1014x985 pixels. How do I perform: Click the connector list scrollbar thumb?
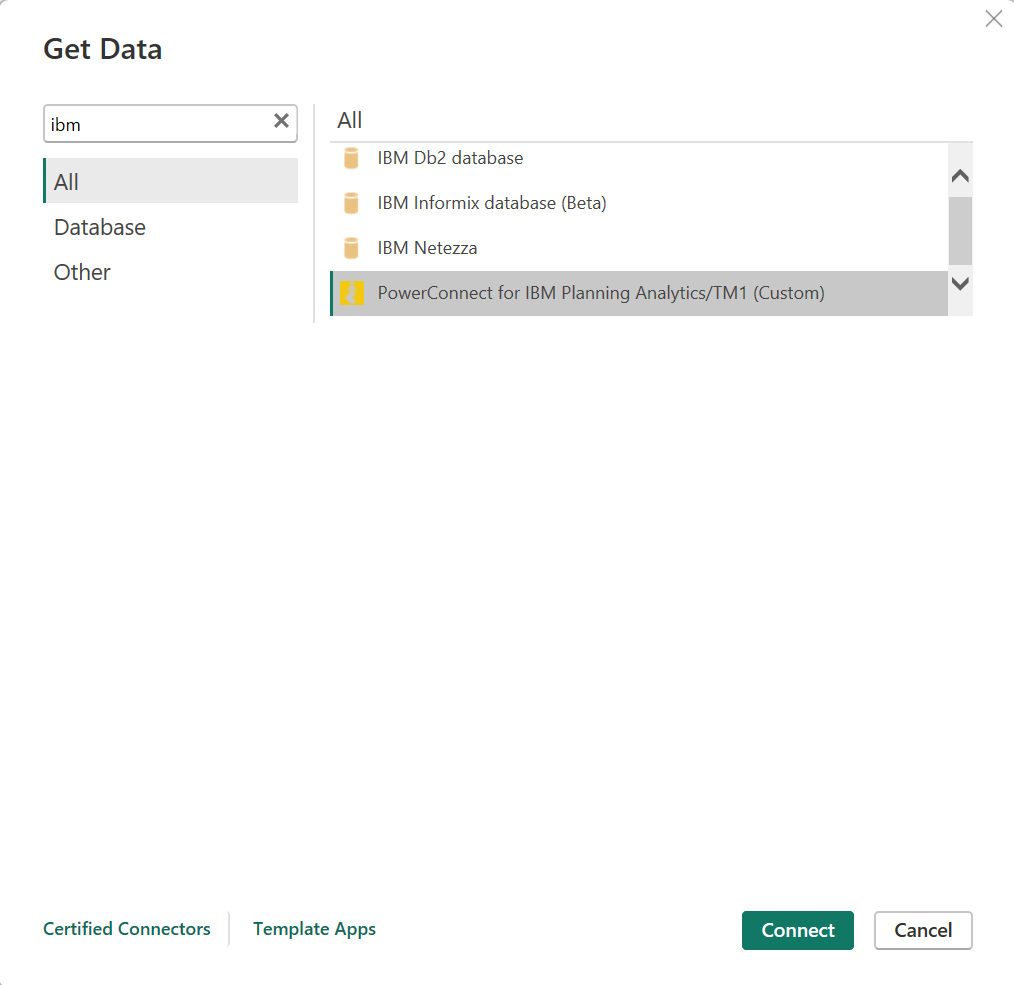(x=960, y=231)
